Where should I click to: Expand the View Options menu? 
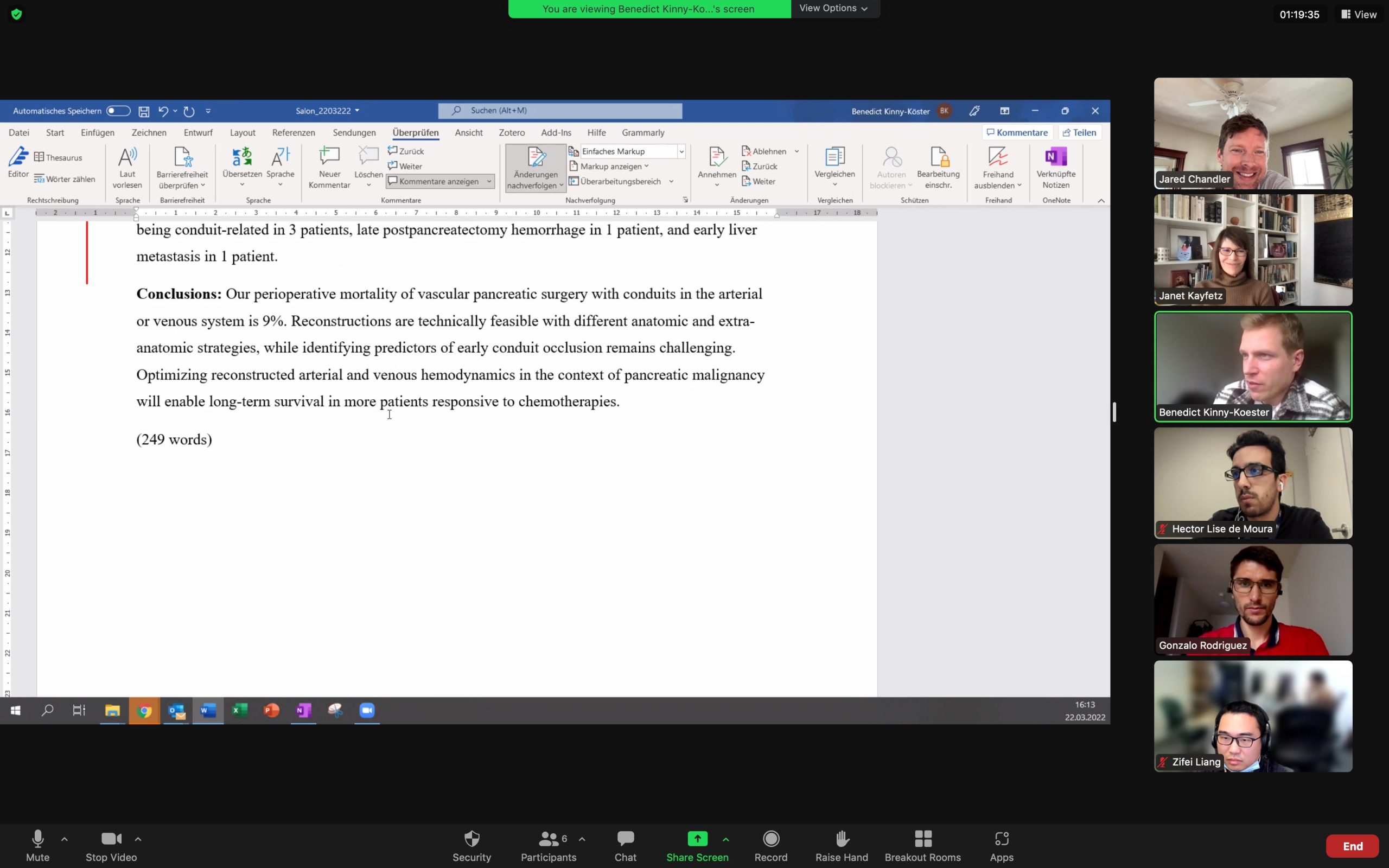[833, 9]
